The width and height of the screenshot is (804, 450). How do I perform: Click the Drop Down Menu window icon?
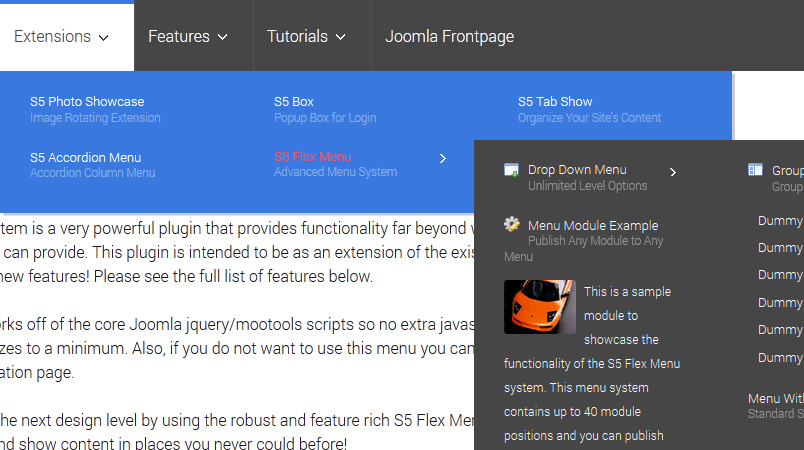[x=512, y=170]
